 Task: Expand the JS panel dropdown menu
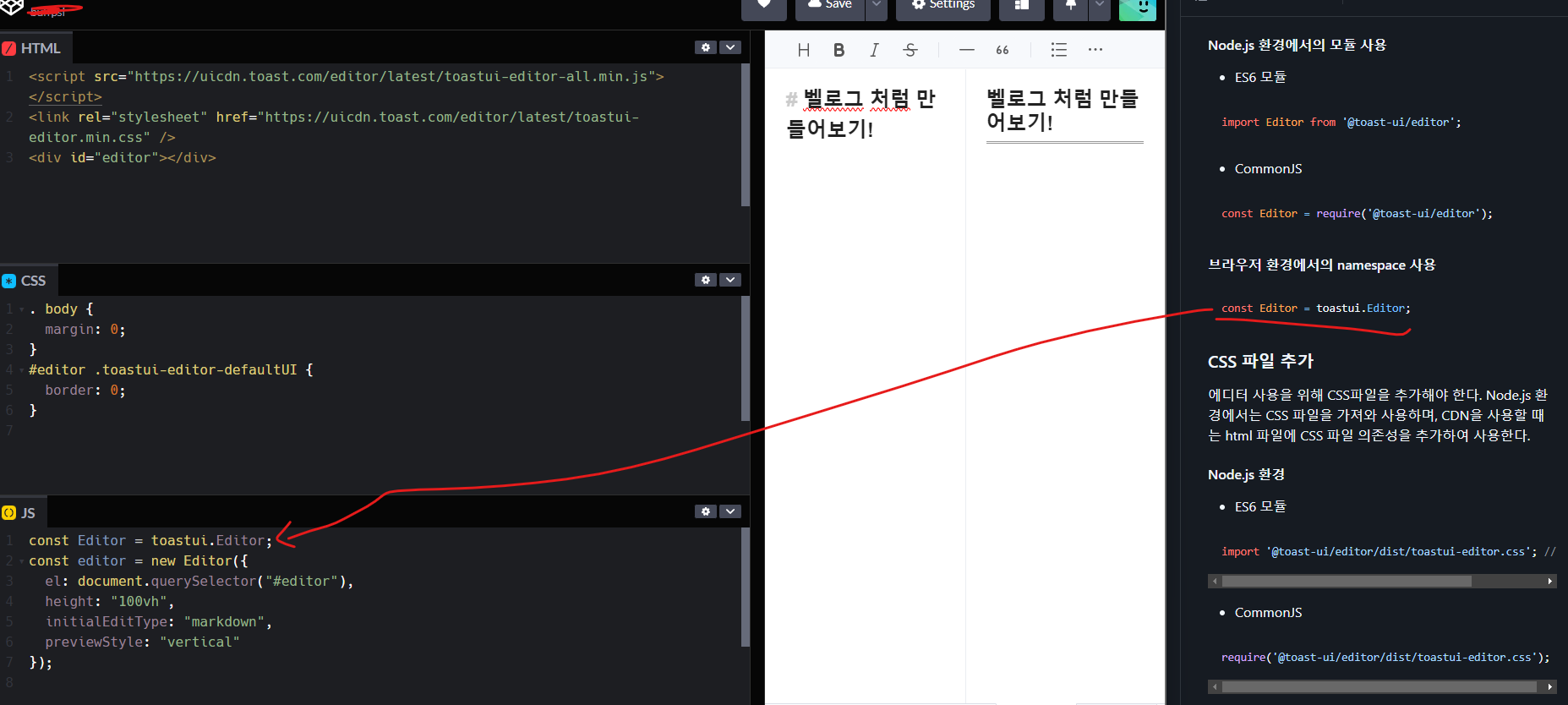tap(731, 511)
